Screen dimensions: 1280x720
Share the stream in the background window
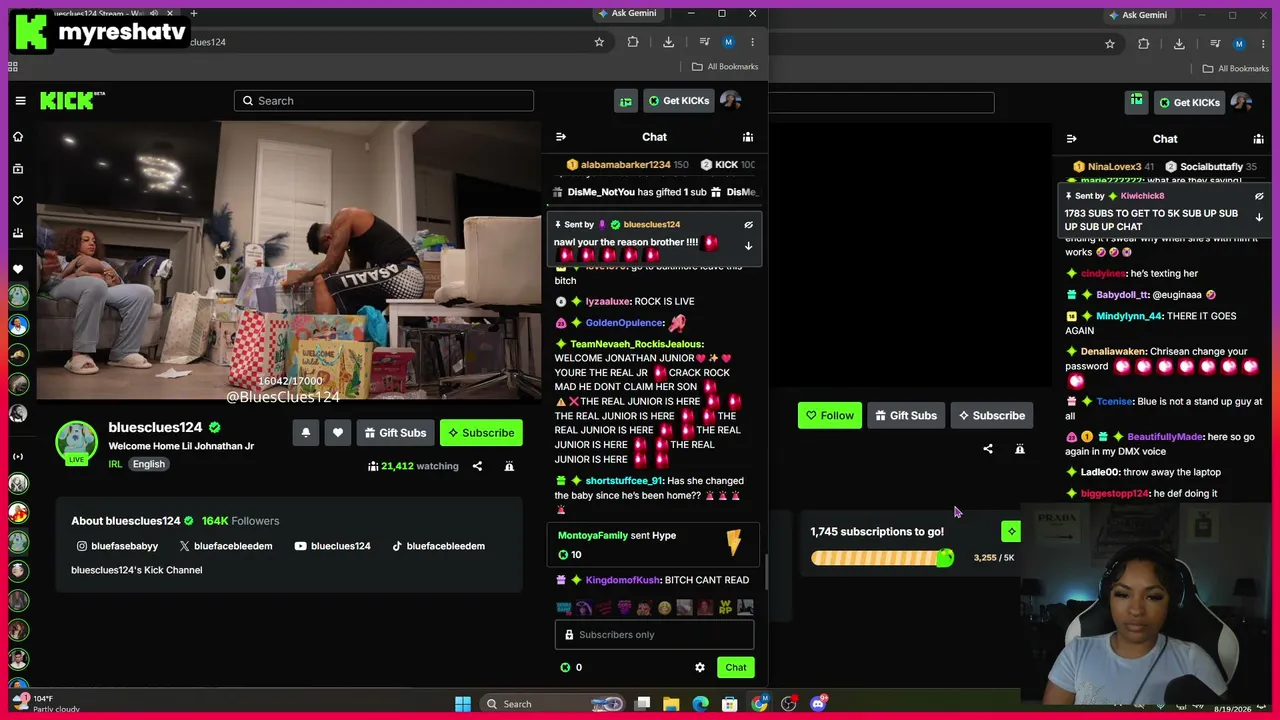[988, 449]
